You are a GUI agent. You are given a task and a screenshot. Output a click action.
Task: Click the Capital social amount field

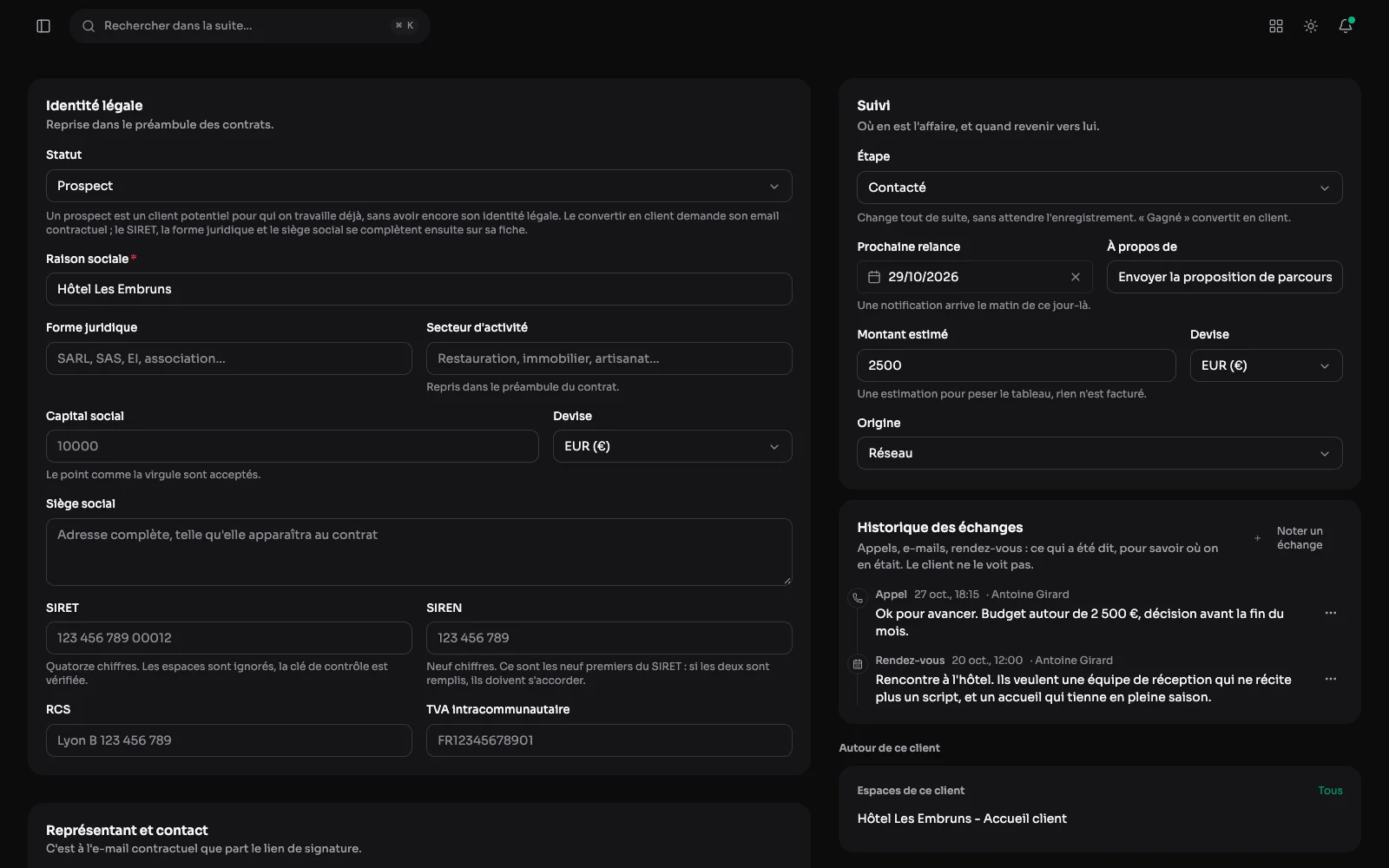click(293, 446)
